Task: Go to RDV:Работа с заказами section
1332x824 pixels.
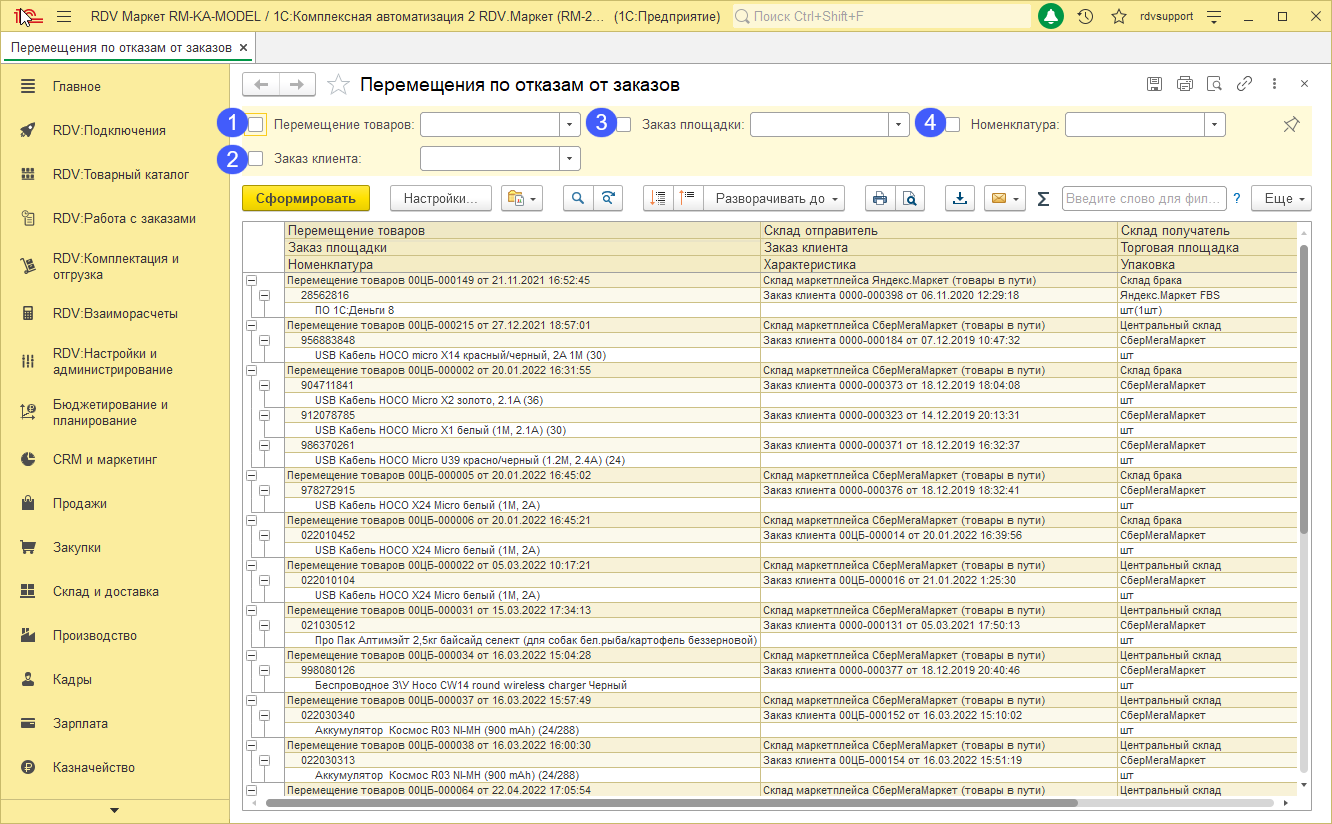Action: coord(124,218)
